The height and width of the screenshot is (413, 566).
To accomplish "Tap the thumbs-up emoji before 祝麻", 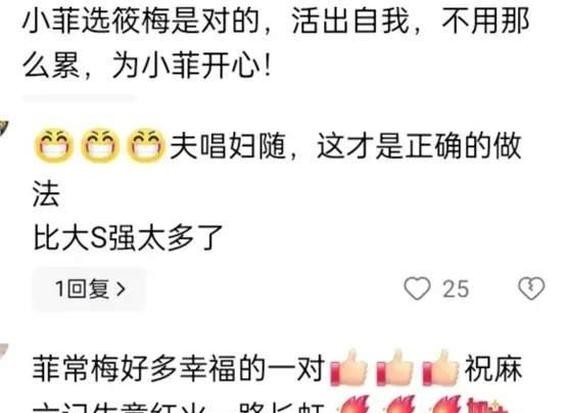I will pos(440,368).
